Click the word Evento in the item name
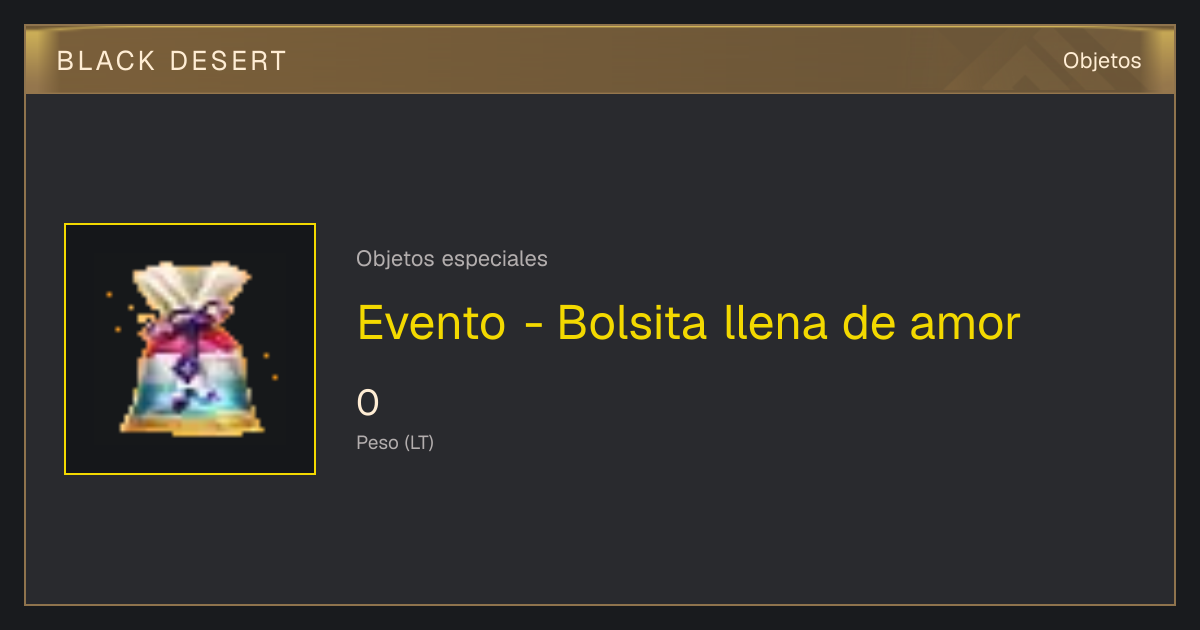Viewport: 1200px width, 630px height. 432,323
